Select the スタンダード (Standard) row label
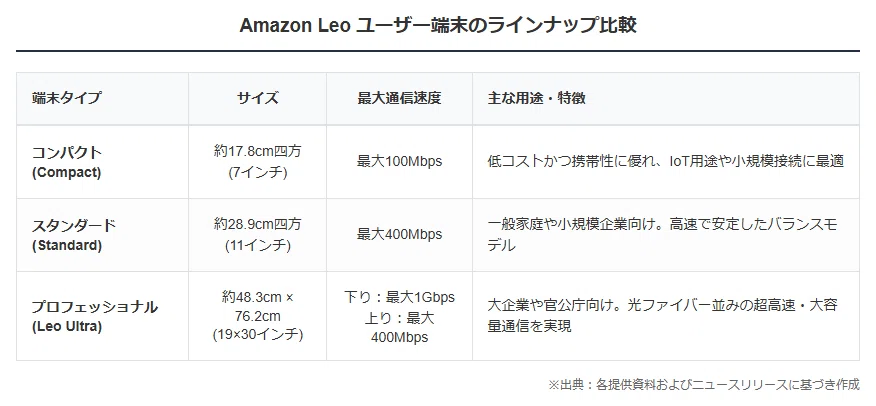Image resolution: width=876 pixels, height=406 pixels. tap(74, 235)
